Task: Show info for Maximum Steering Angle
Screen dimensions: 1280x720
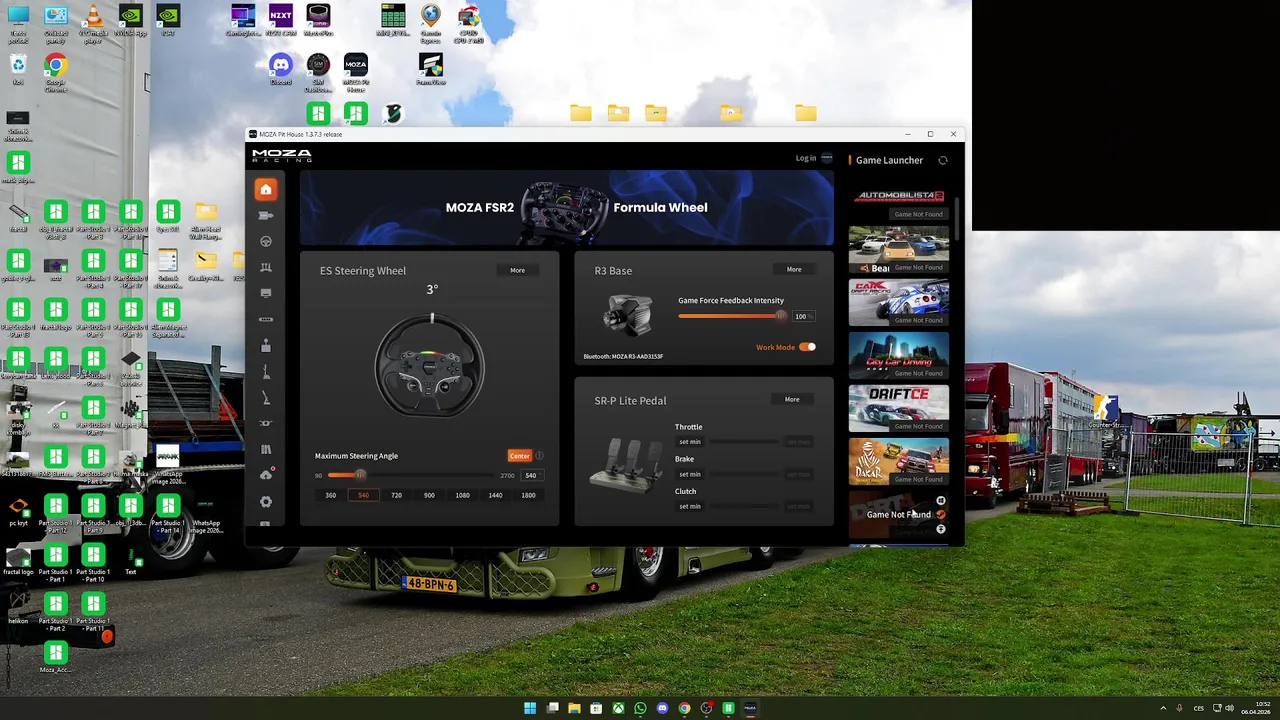Action: coord(539,456)
